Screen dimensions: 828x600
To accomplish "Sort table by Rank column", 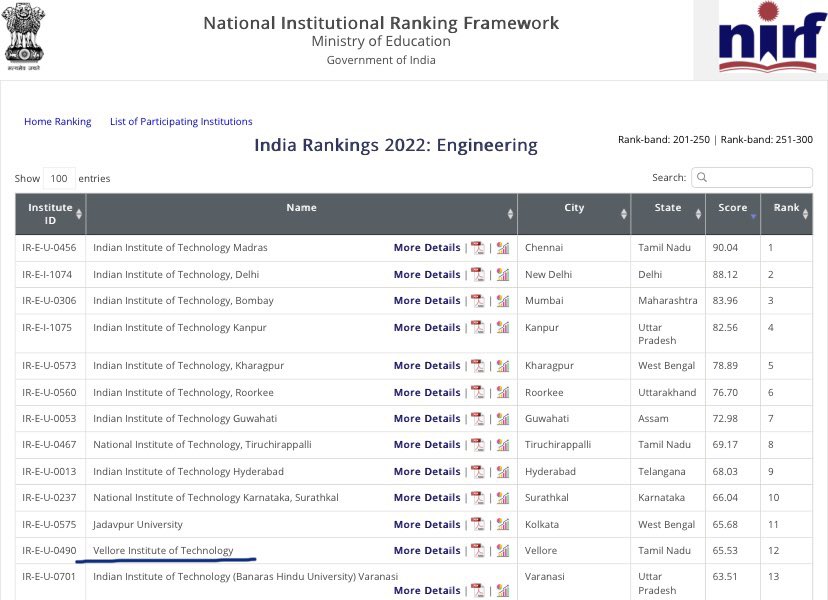I will (787, 214).
